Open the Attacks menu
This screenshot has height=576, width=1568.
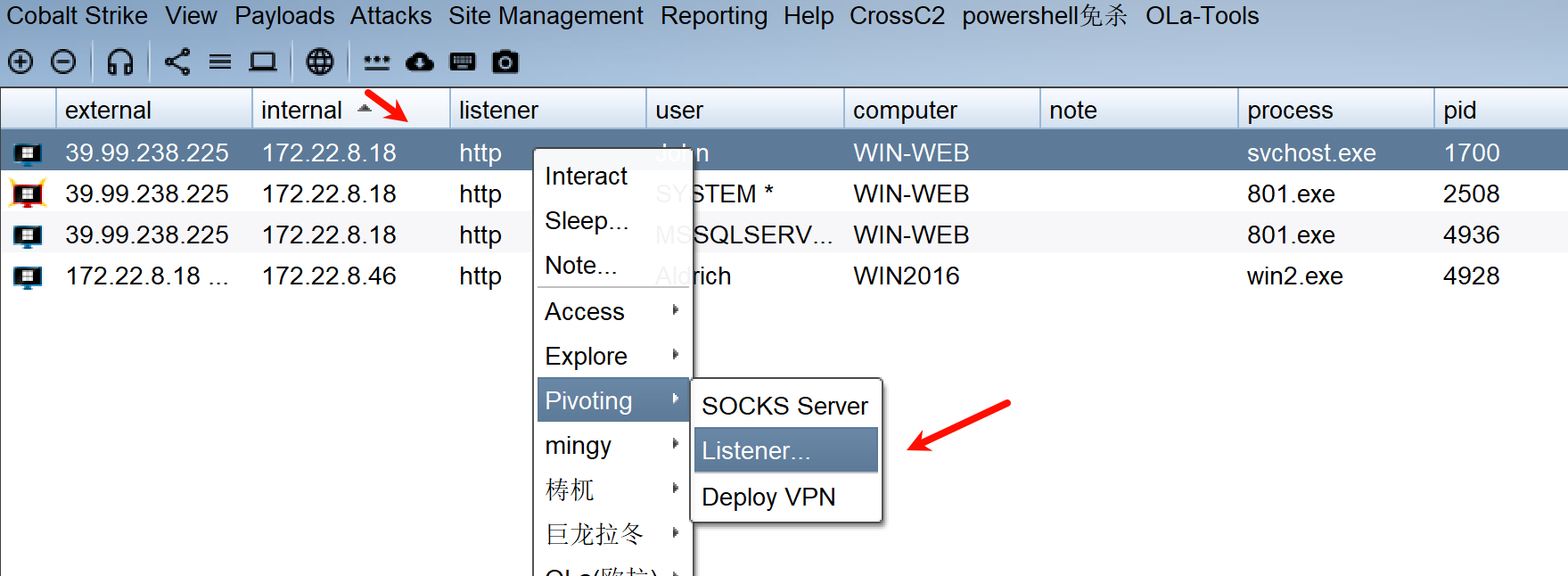click(x=390, y=16)
